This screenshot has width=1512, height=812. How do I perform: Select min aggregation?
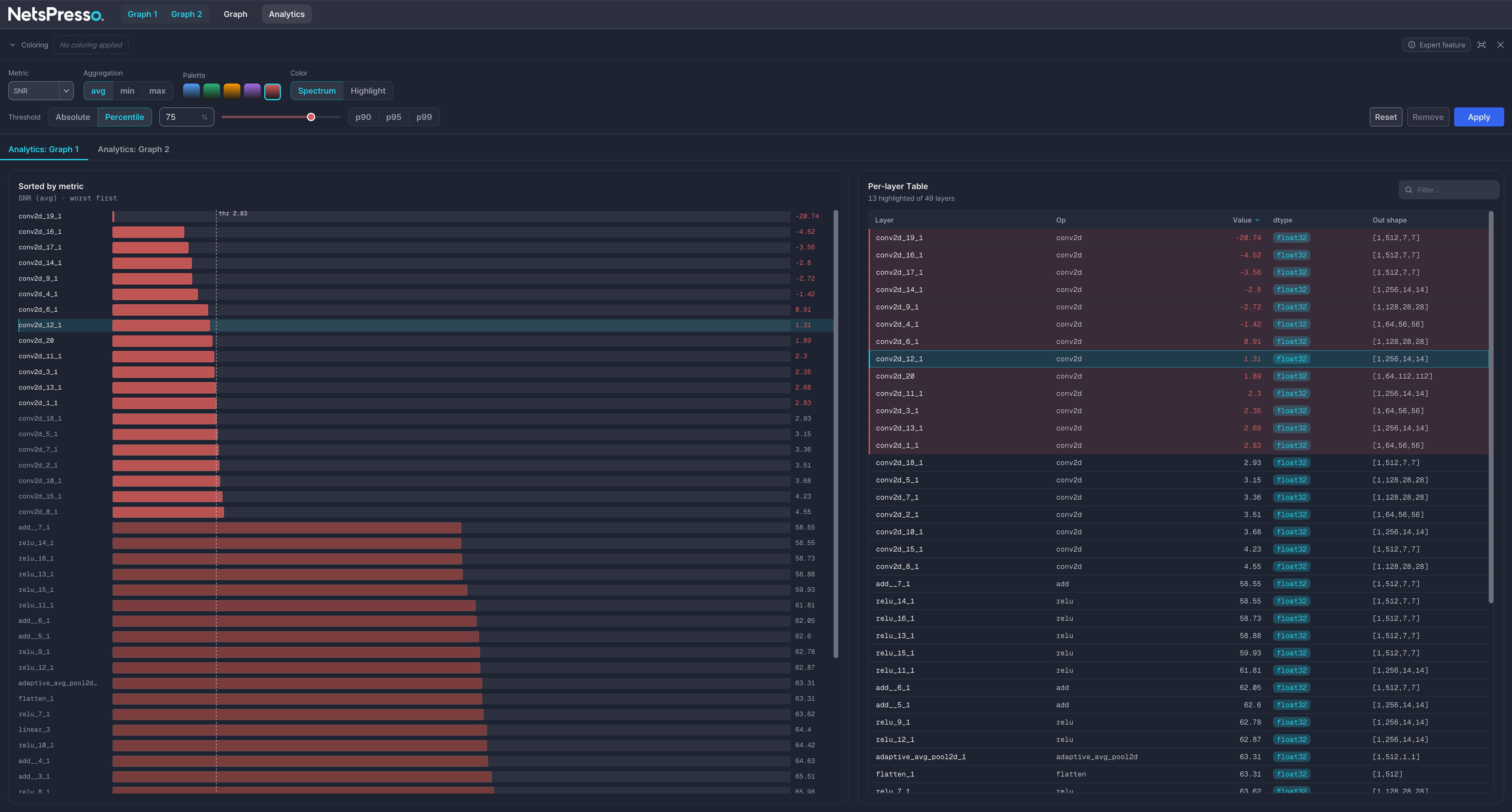[127, 91]
